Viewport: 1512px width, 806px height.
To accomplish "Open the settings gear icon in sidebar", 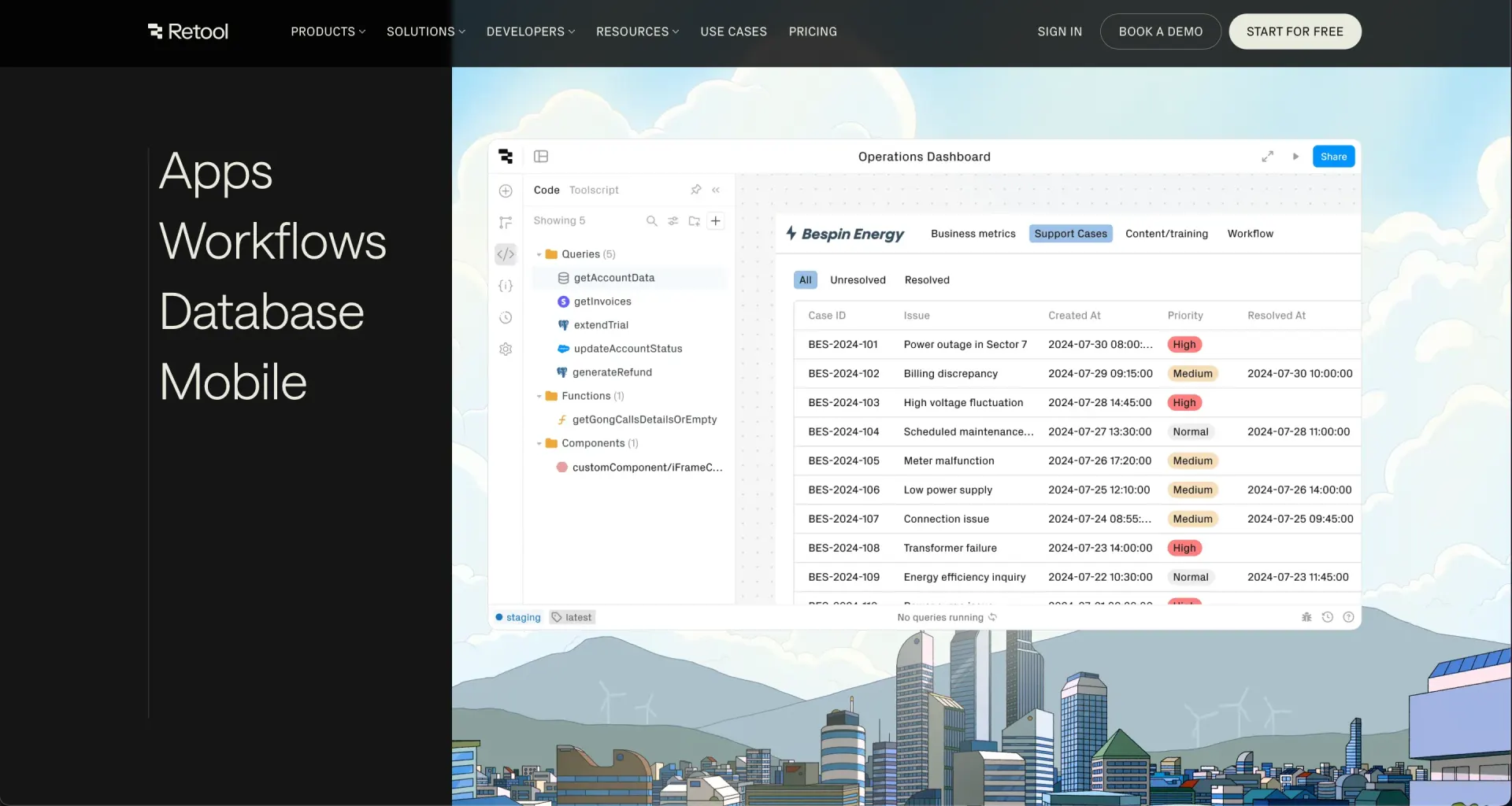I will click(506, 349).
